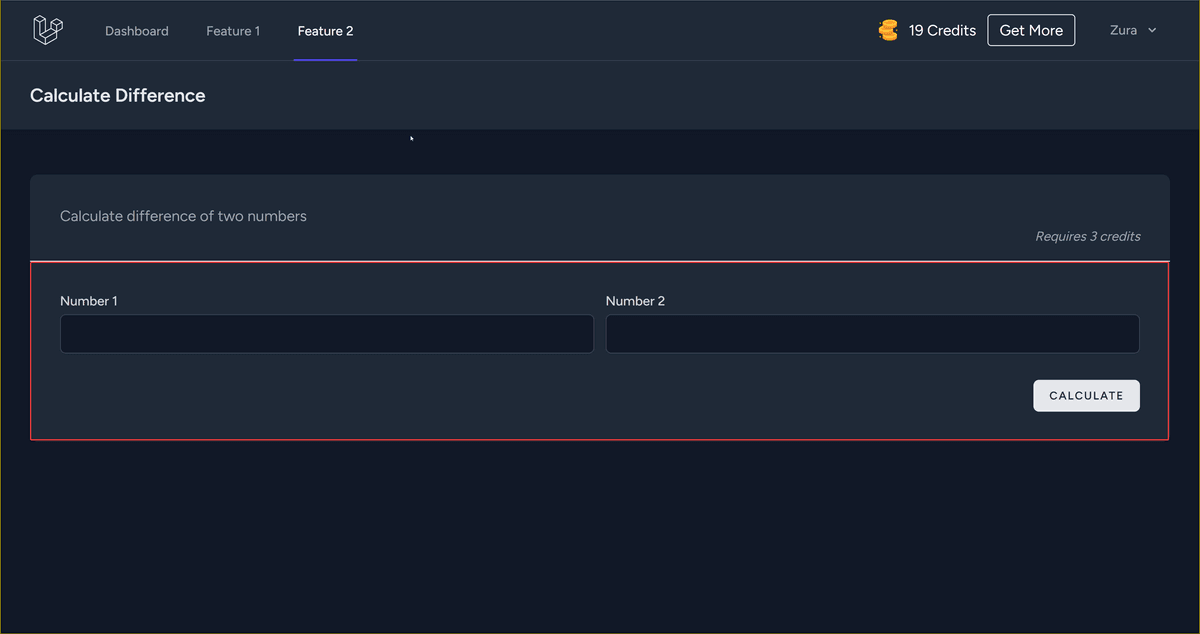Click the Number 1 field label

(89, 301)
